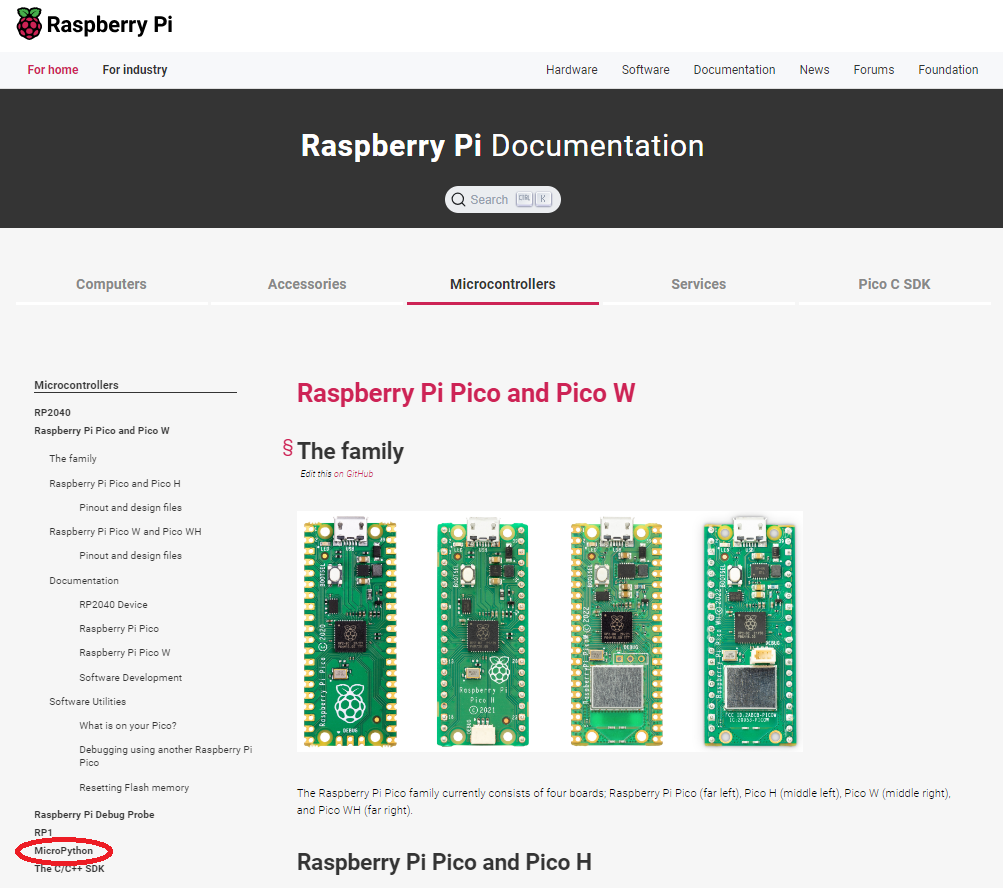The image size is (1003, 888).
Task: Switch to the Computers tab
Action: tap(111, 284)
